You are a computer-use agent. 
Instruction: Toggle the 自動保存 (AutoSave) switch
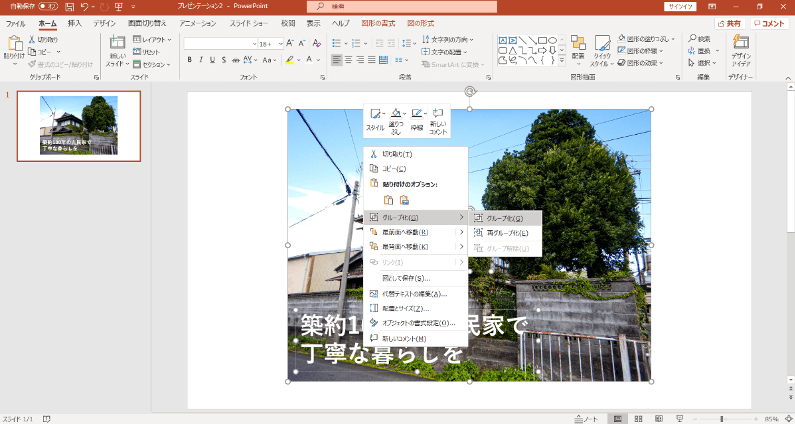(x=47, y=7)
